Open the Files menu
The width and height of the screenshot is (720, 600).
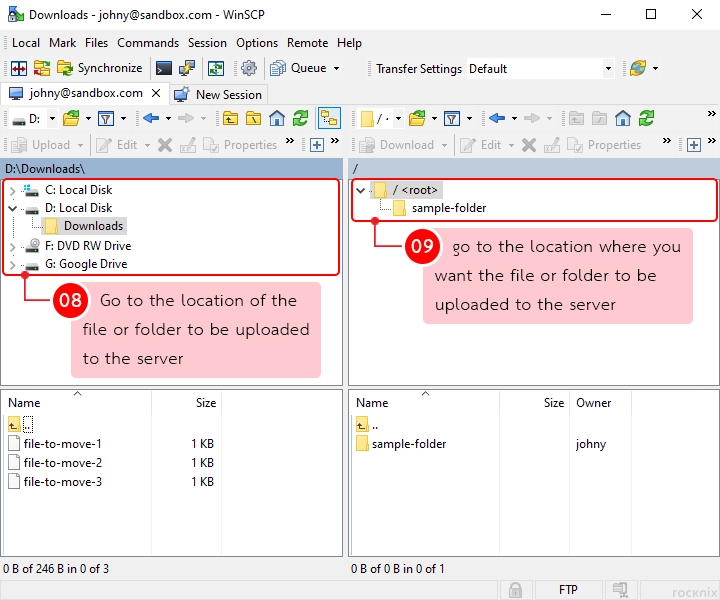click(x=96, y=43)
